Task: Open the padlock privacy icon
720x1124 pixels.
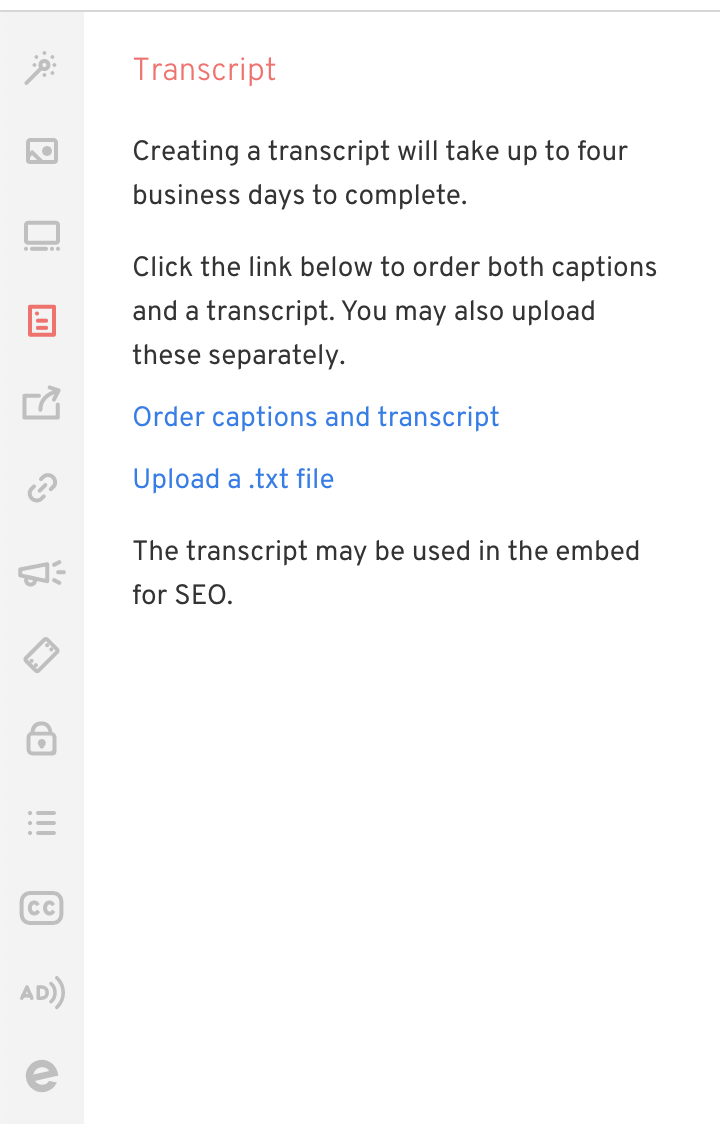Action: pyautogui.click(x=42, y=738)
